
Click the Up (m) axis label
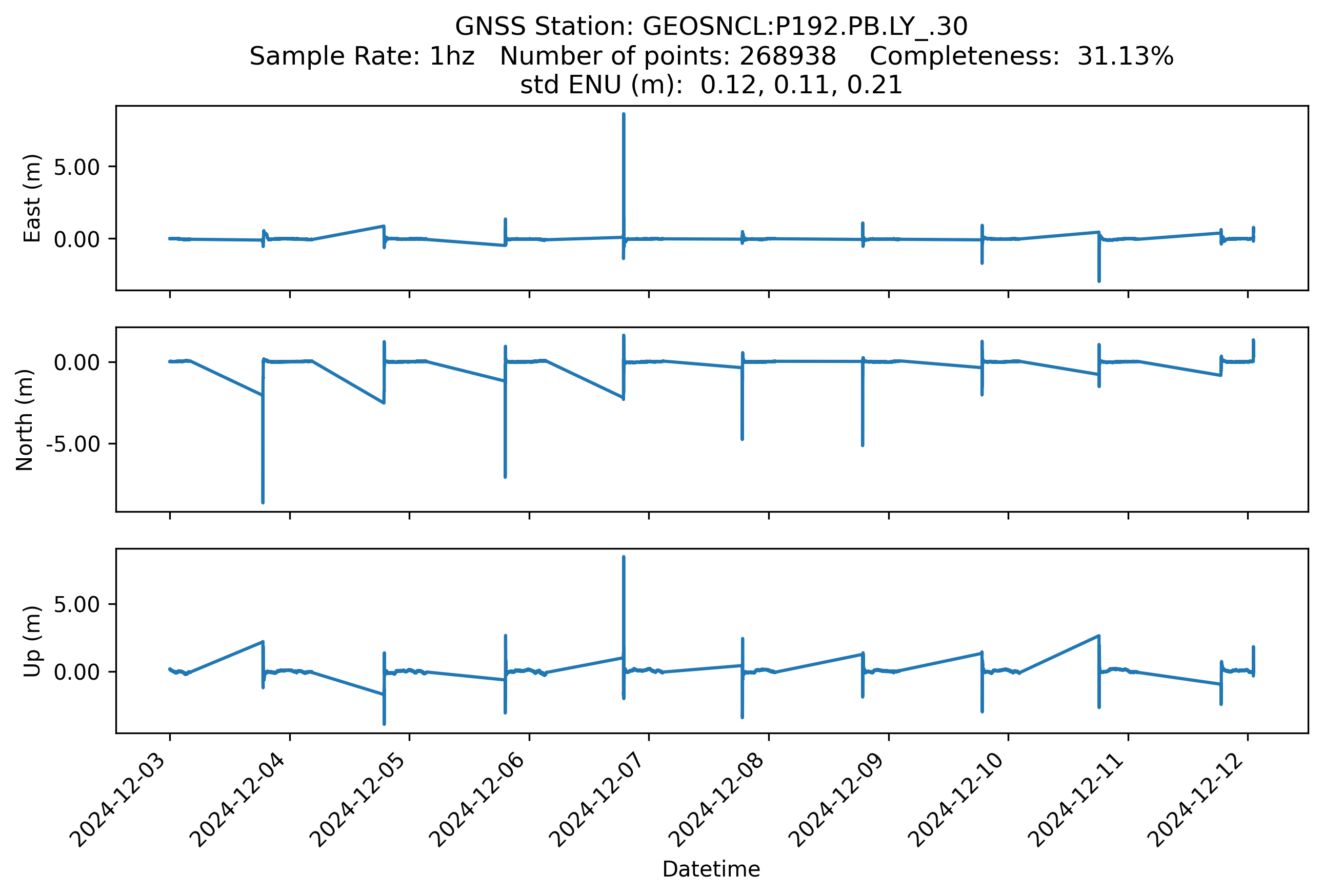32,641
